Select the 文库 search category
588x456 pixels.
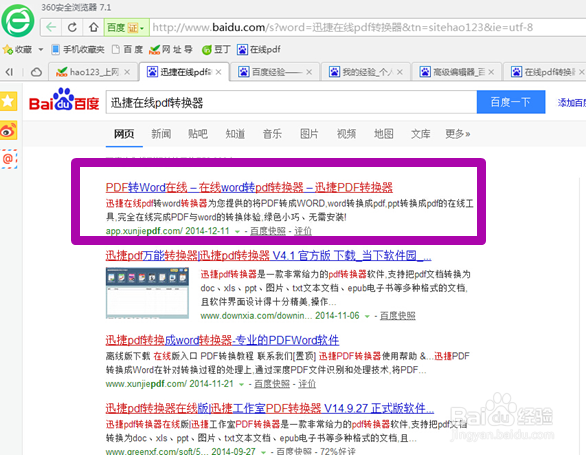click(421, 134)
